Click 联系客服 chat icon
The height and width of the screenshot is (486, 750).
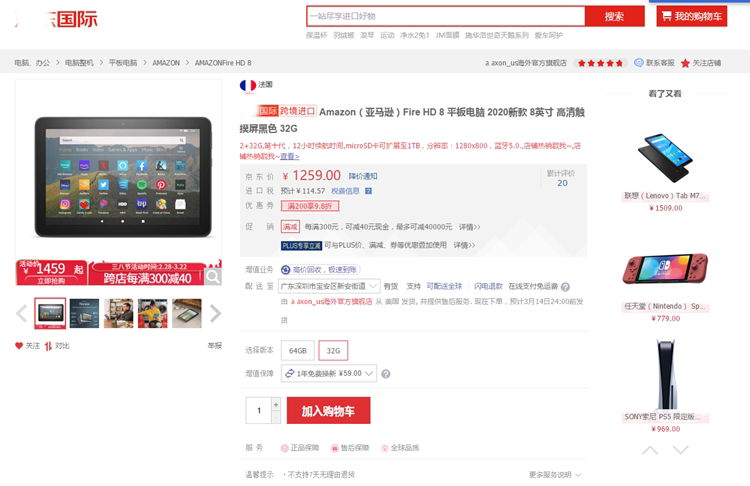coord(639,63)
